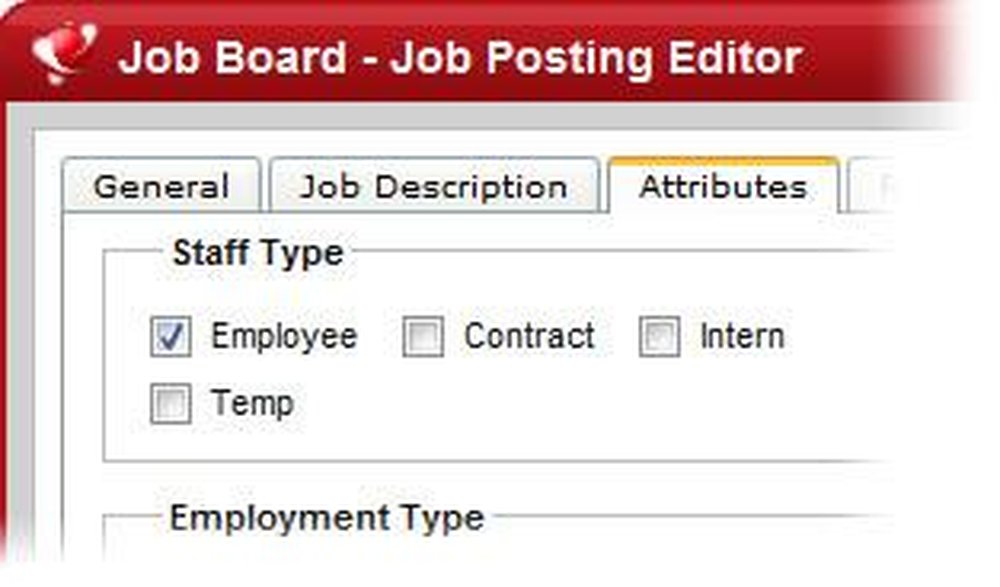Open the General tab

[x=161, y=187]
